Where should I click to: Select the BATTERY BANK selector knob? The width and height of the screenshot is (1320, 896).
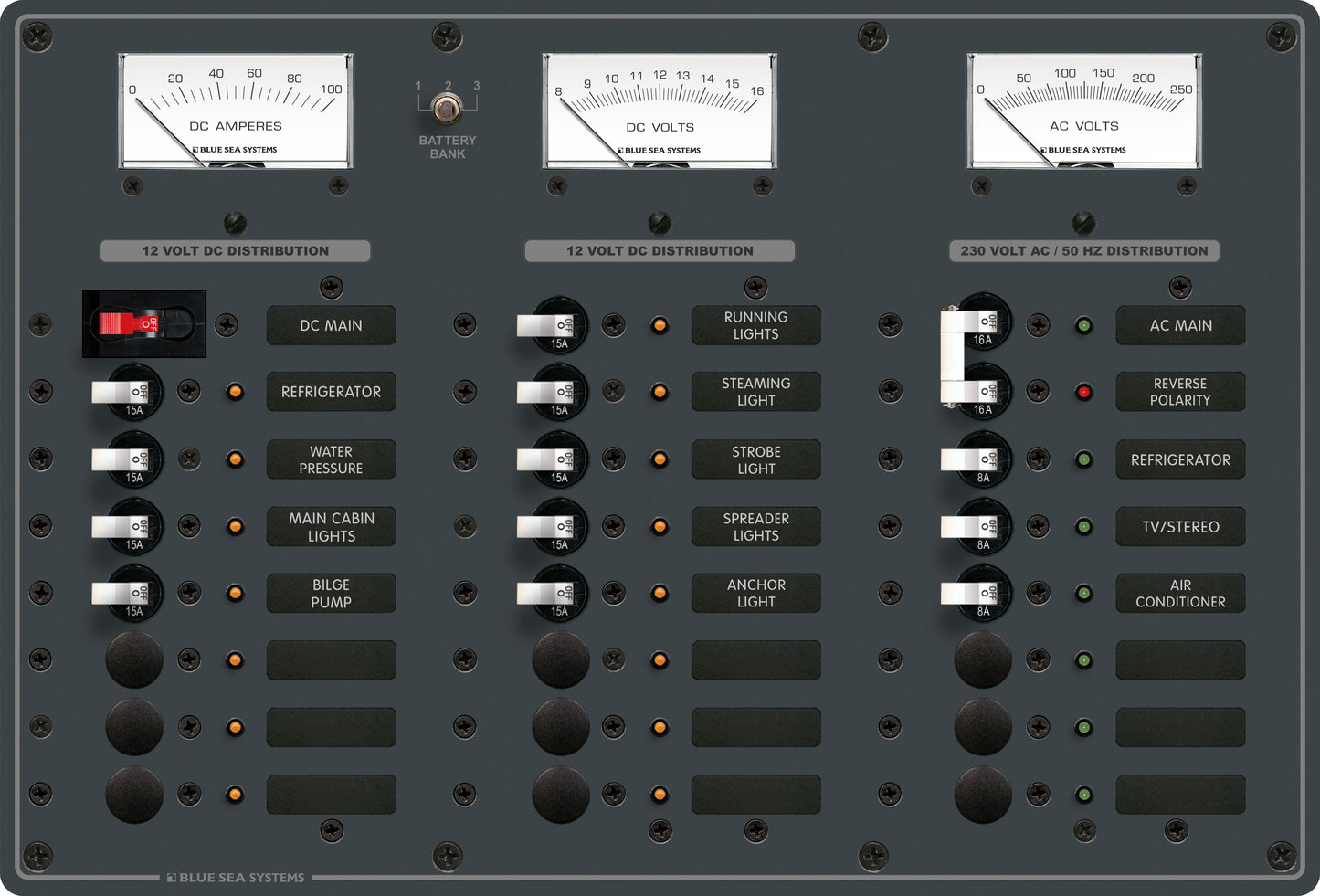tap(447, 110)
